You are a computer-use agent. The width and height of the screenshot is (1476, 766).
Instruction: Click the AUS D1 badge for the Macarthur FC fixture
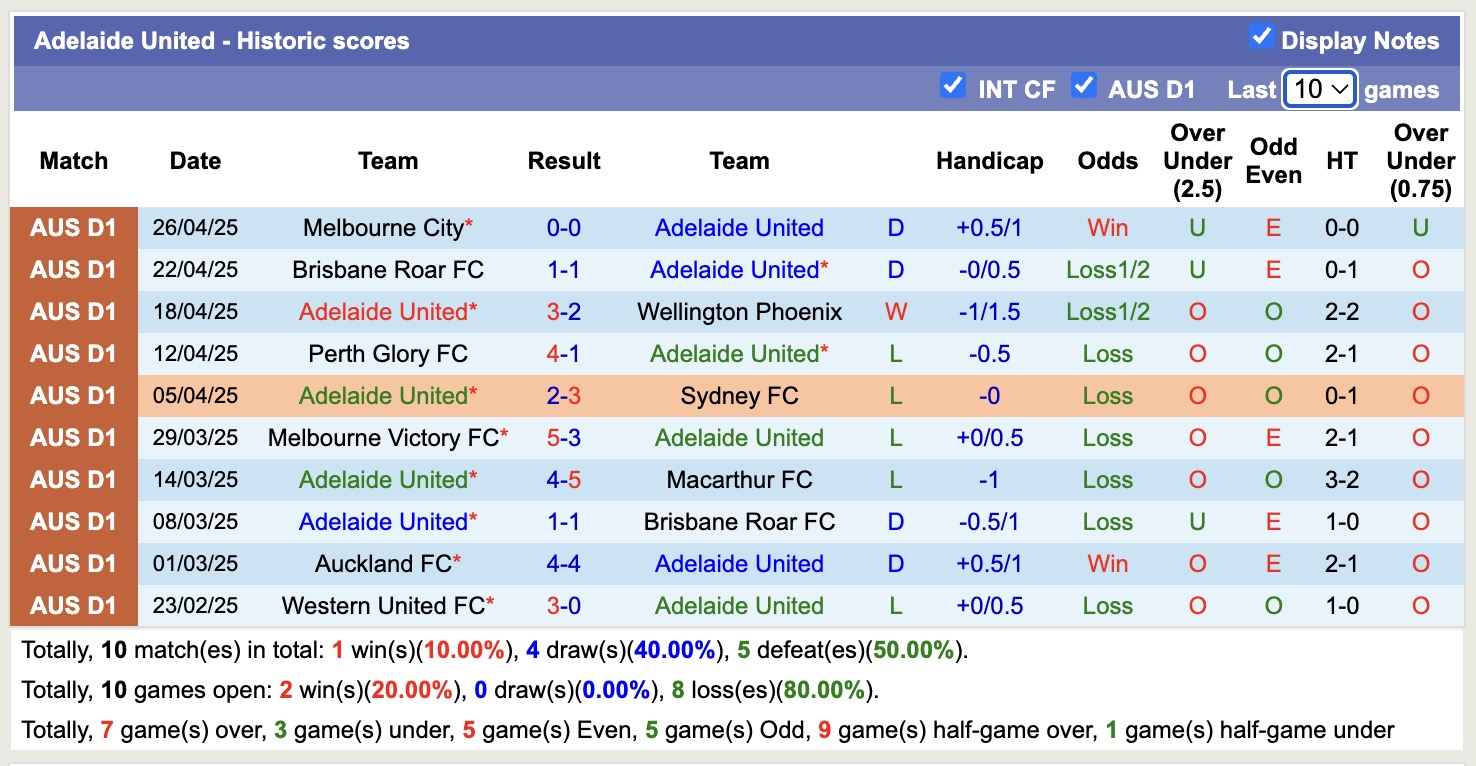click(x=73, y=479)
